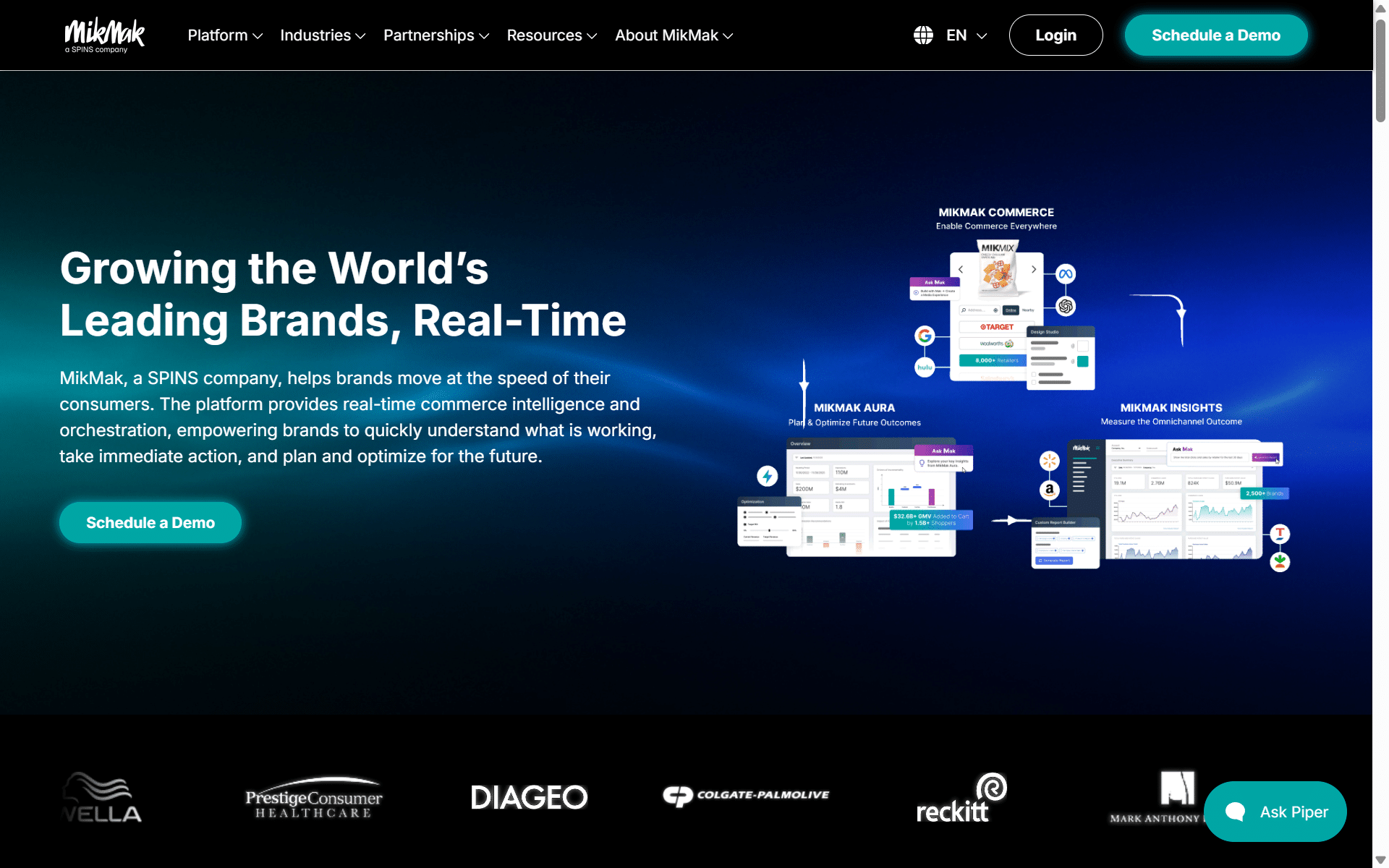Click the page vertical scrollbar thumb
The width and height of the screenshot is (1389, 868).
(x=1380, y=70)
